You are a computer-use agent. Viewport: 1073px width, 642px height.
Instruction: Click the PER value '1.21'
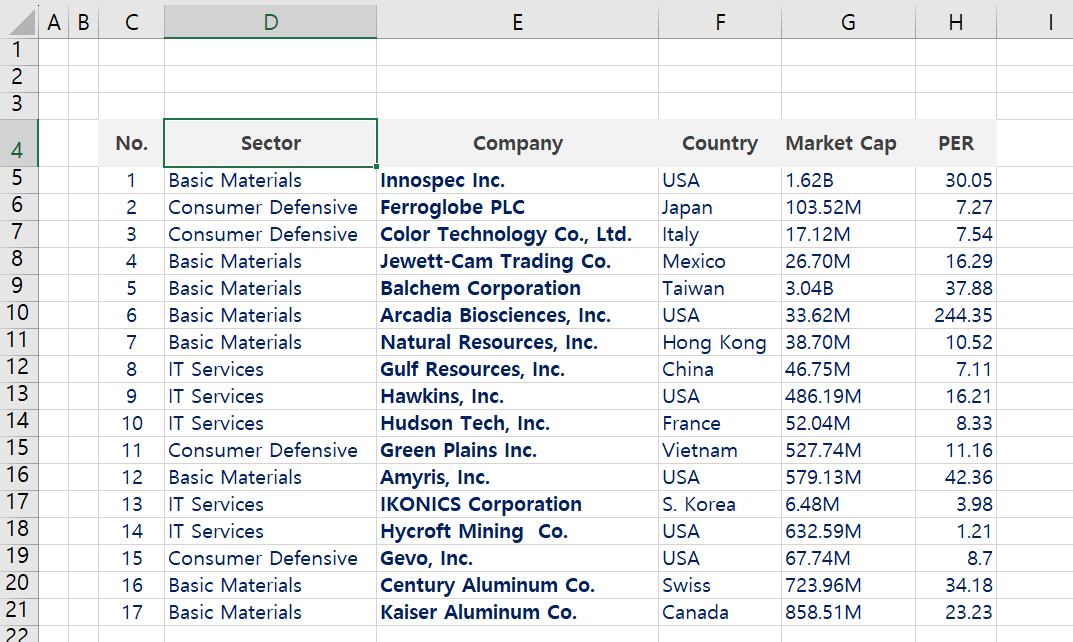click(956, 531)
